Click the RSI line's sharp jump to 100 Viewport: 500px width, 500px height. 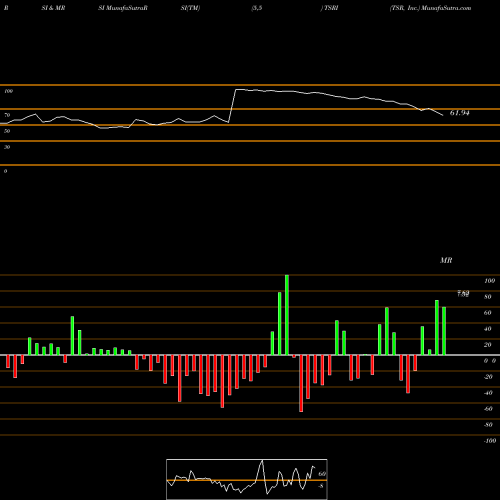[x=232, y=106]
